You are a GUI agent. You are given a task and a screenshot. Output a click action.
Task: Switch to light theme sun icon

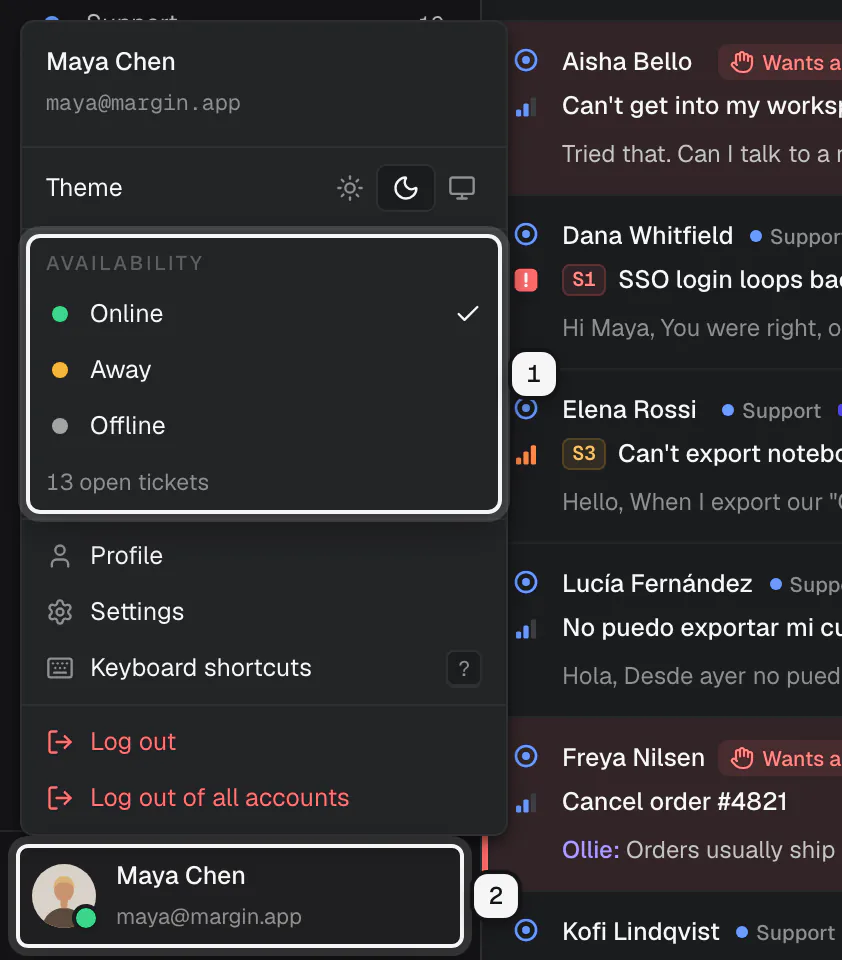pos(350,188)
